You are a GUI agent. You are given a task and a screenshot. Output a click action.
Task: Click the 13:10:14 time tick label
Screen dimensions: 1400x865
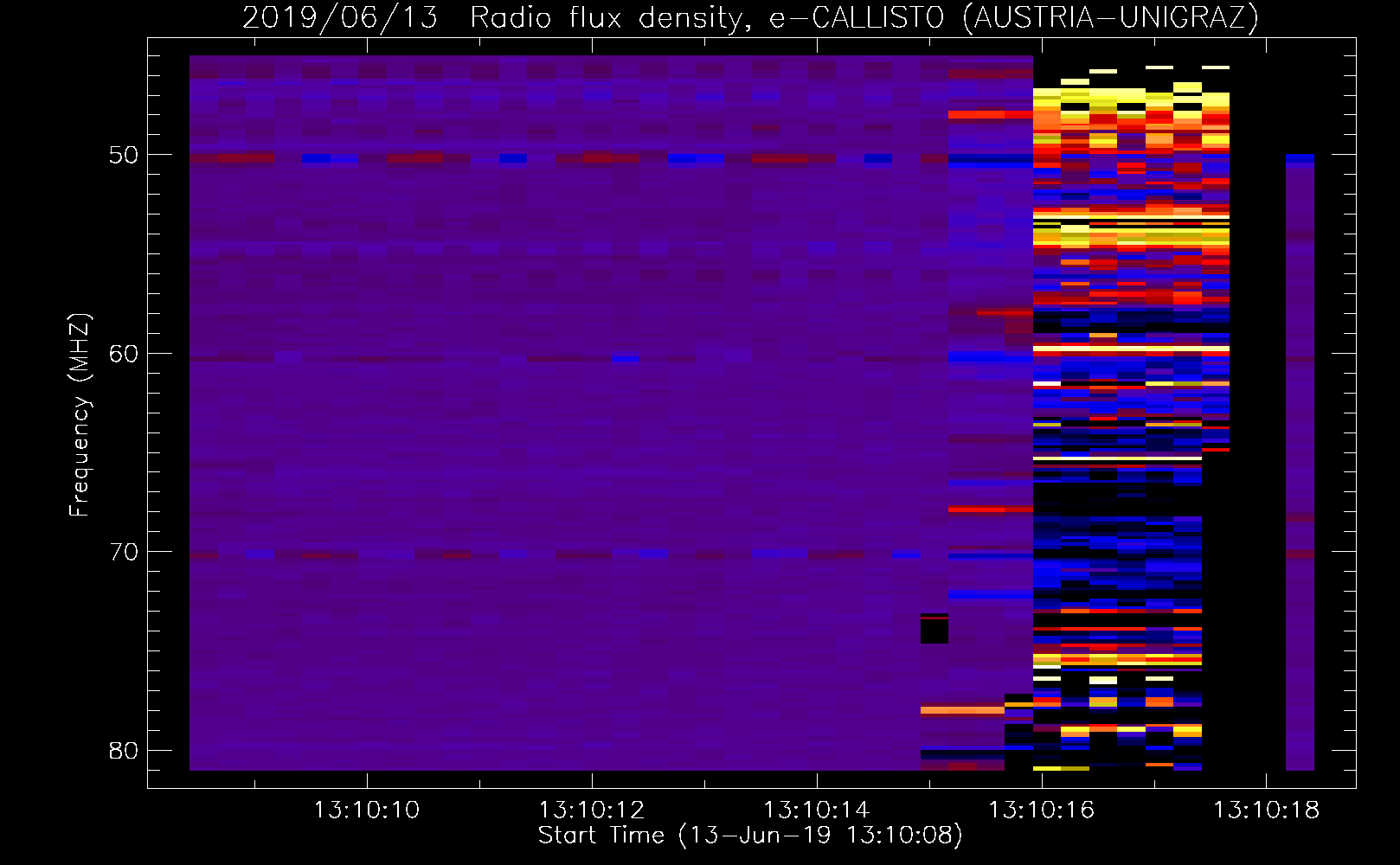pos(816,811)
